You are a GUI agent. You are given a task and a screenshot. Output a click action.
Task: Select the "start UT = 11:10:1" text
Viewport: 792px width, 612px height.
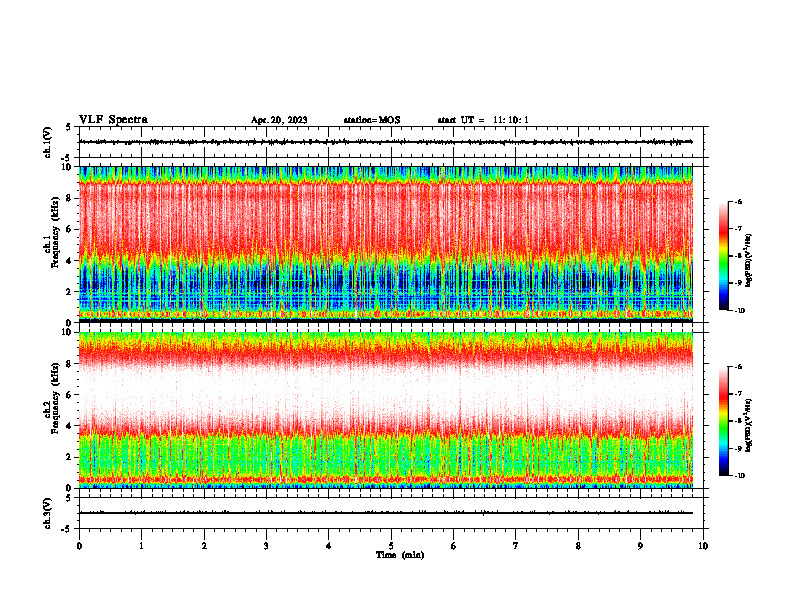pos(483,120)
